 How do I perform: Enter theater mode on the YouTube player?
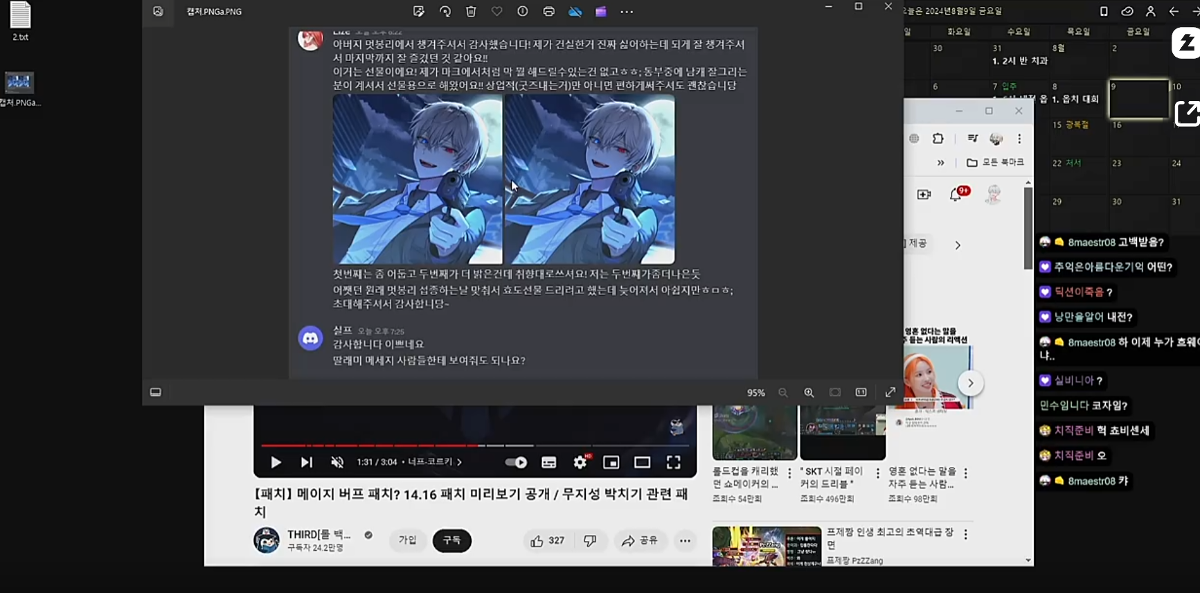click(x=642, y=462)
